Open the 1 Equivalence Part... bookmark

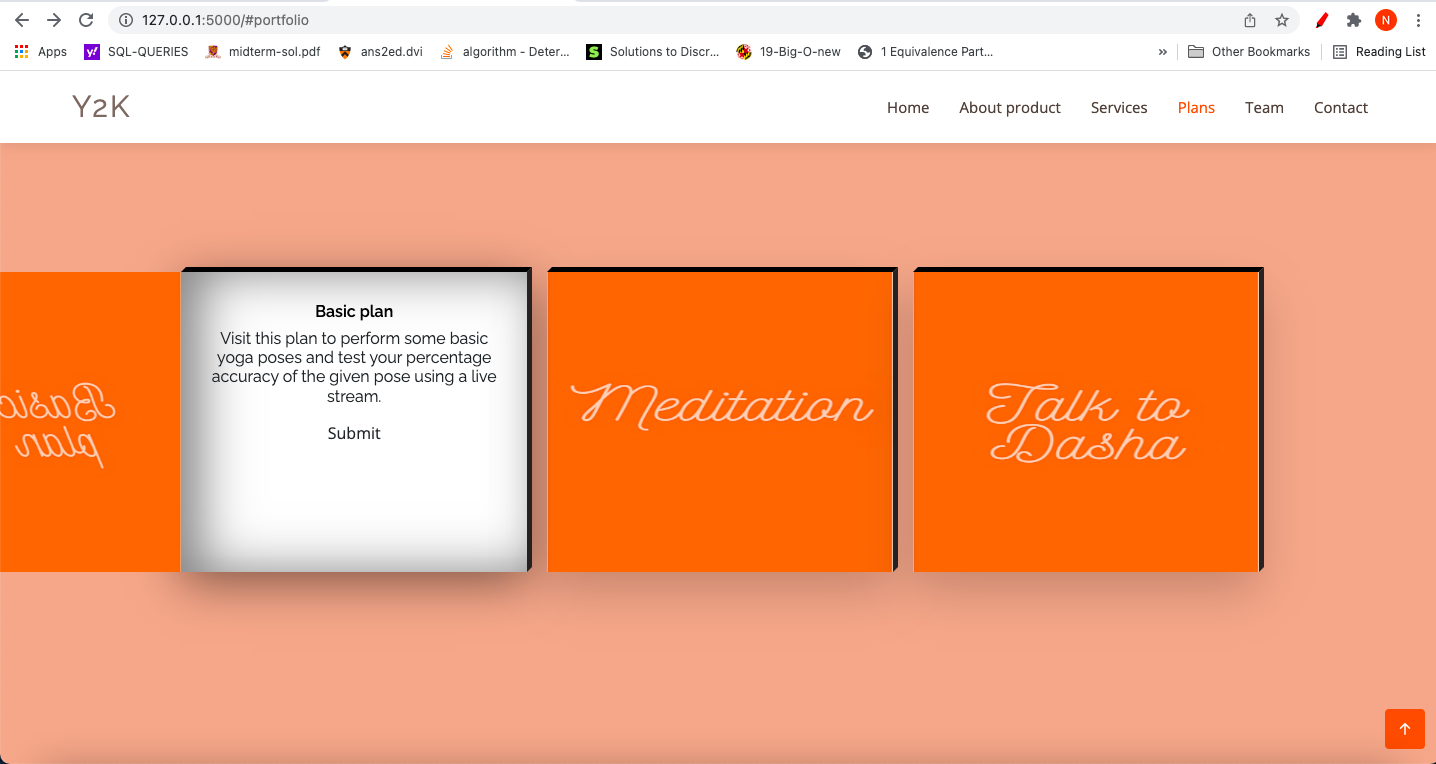pyautogui.click(x=926, y=52)
